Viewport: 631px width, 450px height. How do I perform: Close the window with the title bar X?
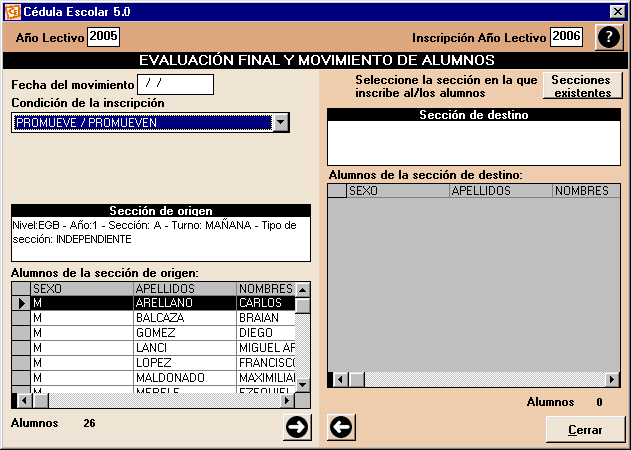click(x=618, y=12)
